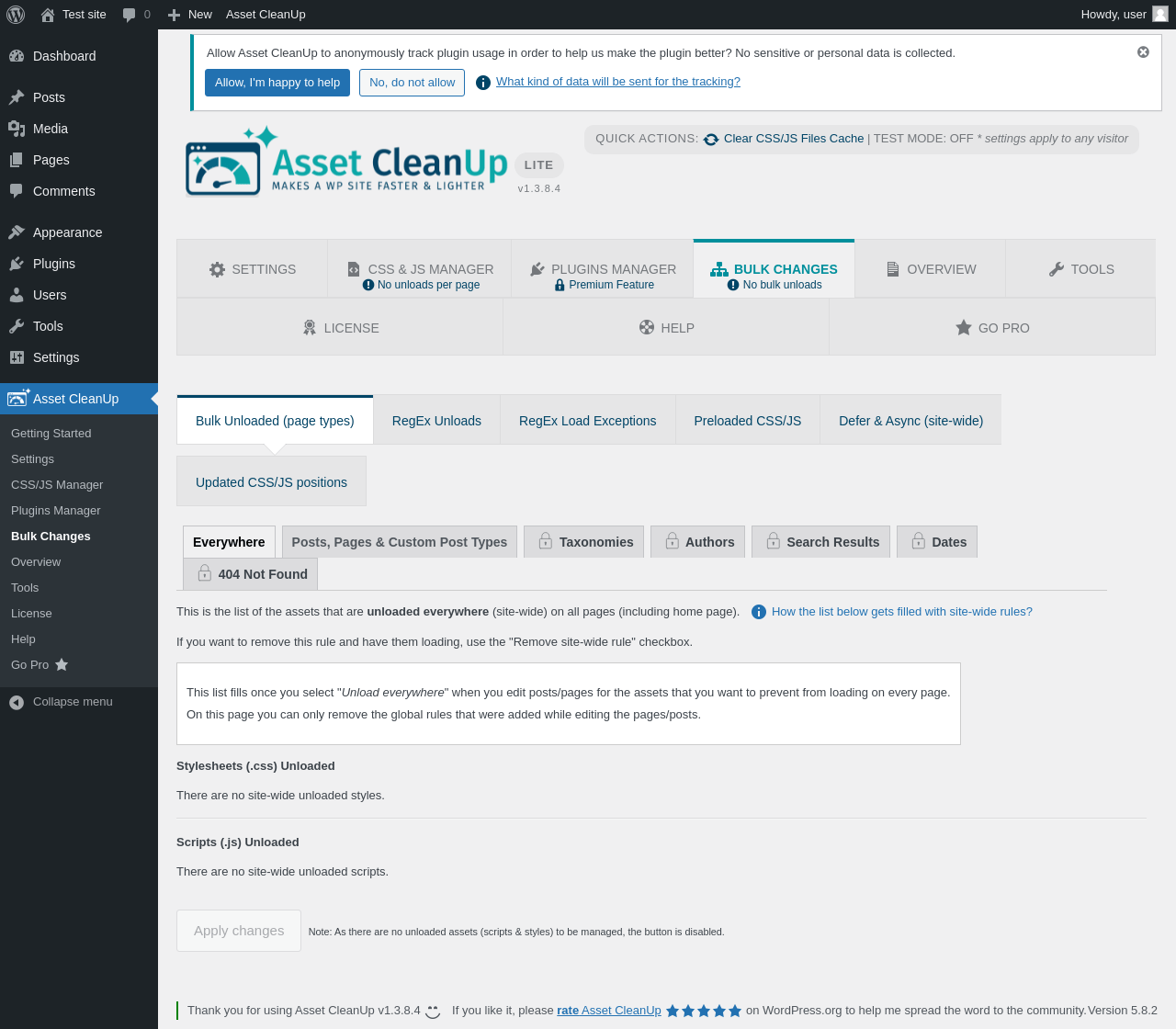This screenshot has width=1176, height=1029.
Task: Switch to RegEx Unloads sub-tab
Action: [x=436, y=421]
